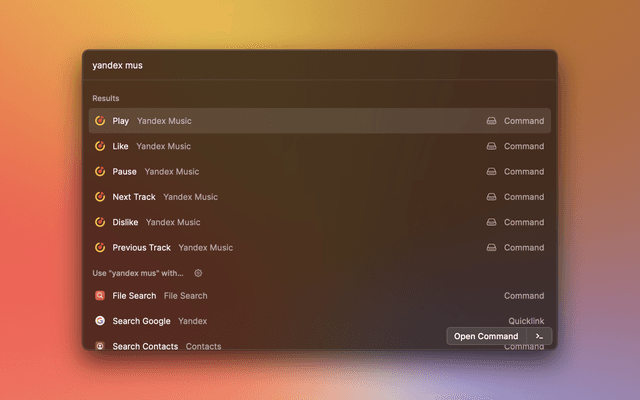Click the Google icon beside Search Google
Image resolution: width=640 pixels, height=400 pixels.
tap(100, 321)
